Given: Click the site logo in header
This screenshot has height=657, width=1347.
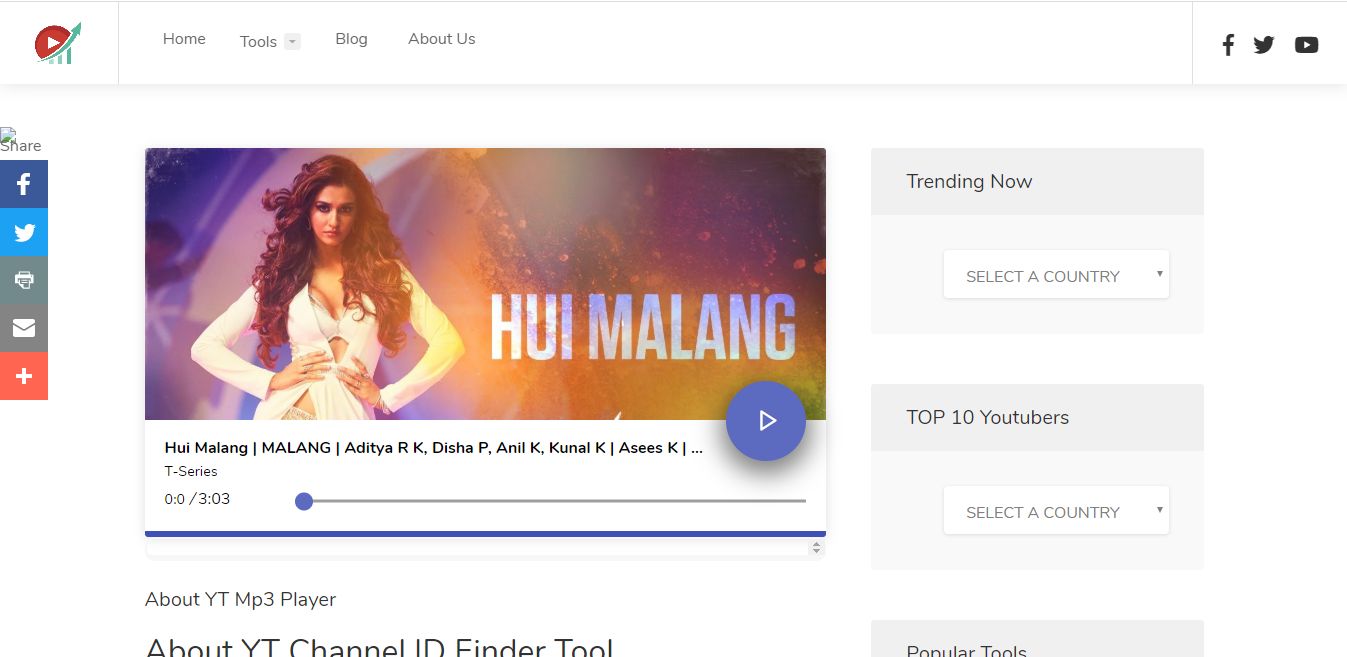Looking at the screenshot, I should (58, 43).
